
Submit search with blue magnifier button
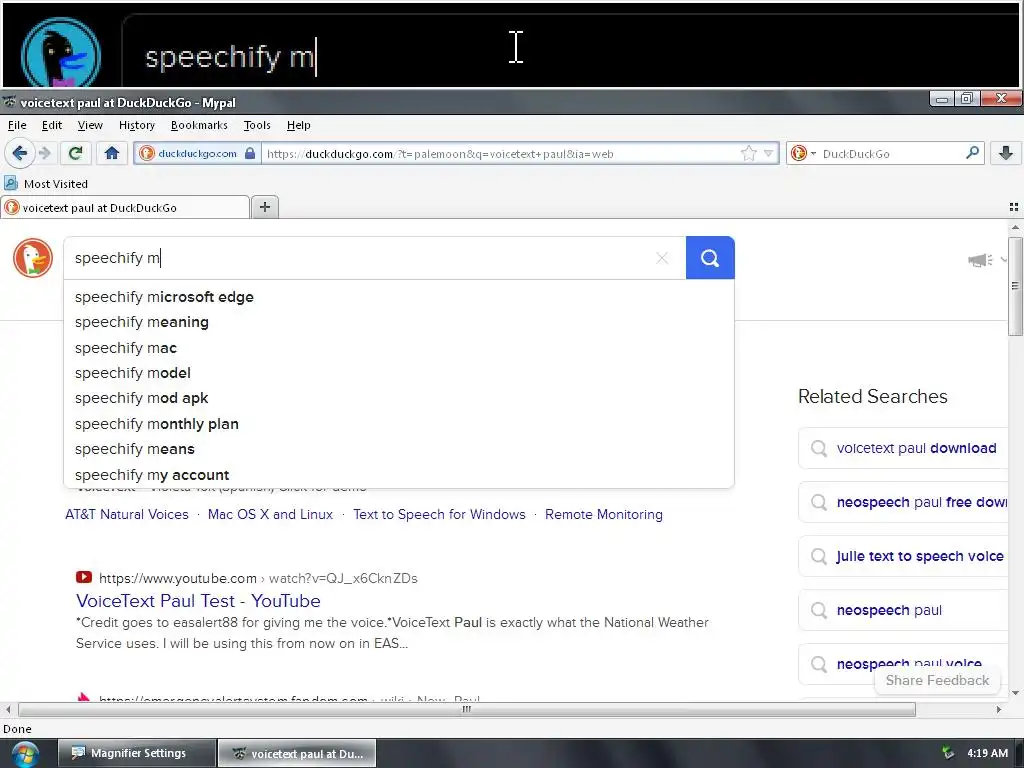[x=710, y=258]
